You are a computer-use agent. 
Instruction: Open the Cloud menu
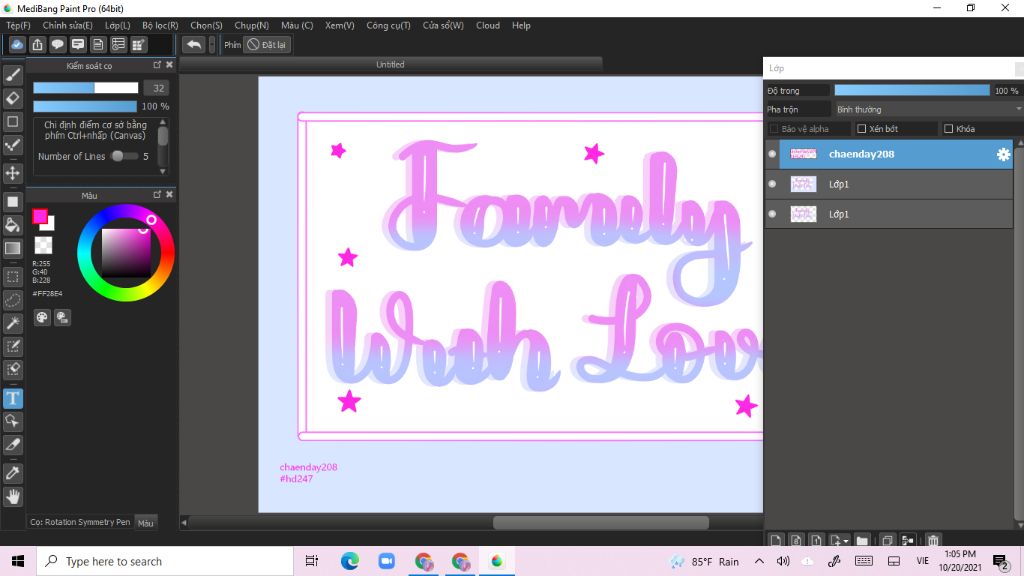pos(488,25)
